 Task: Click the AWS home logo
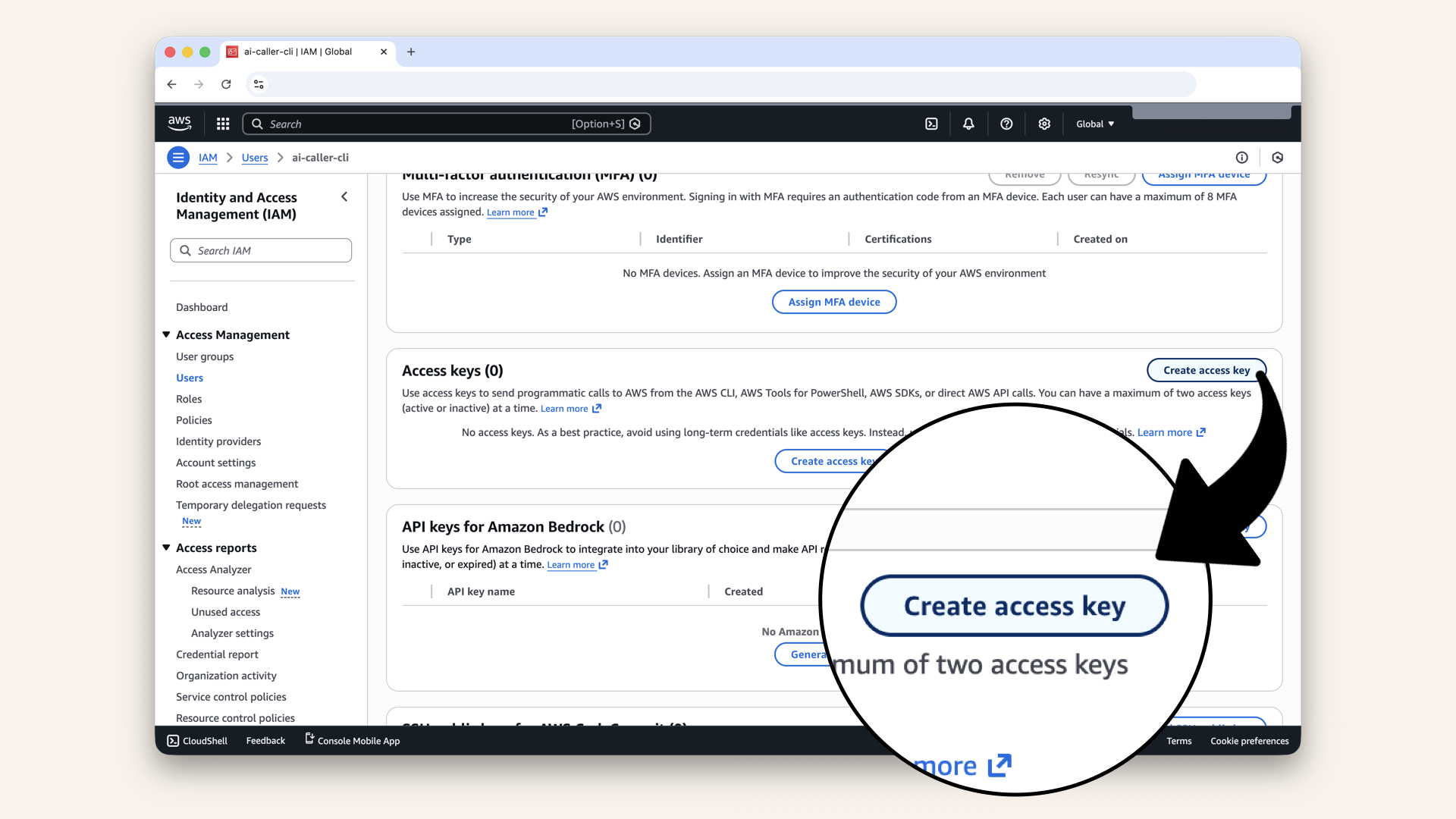[179, 123]
